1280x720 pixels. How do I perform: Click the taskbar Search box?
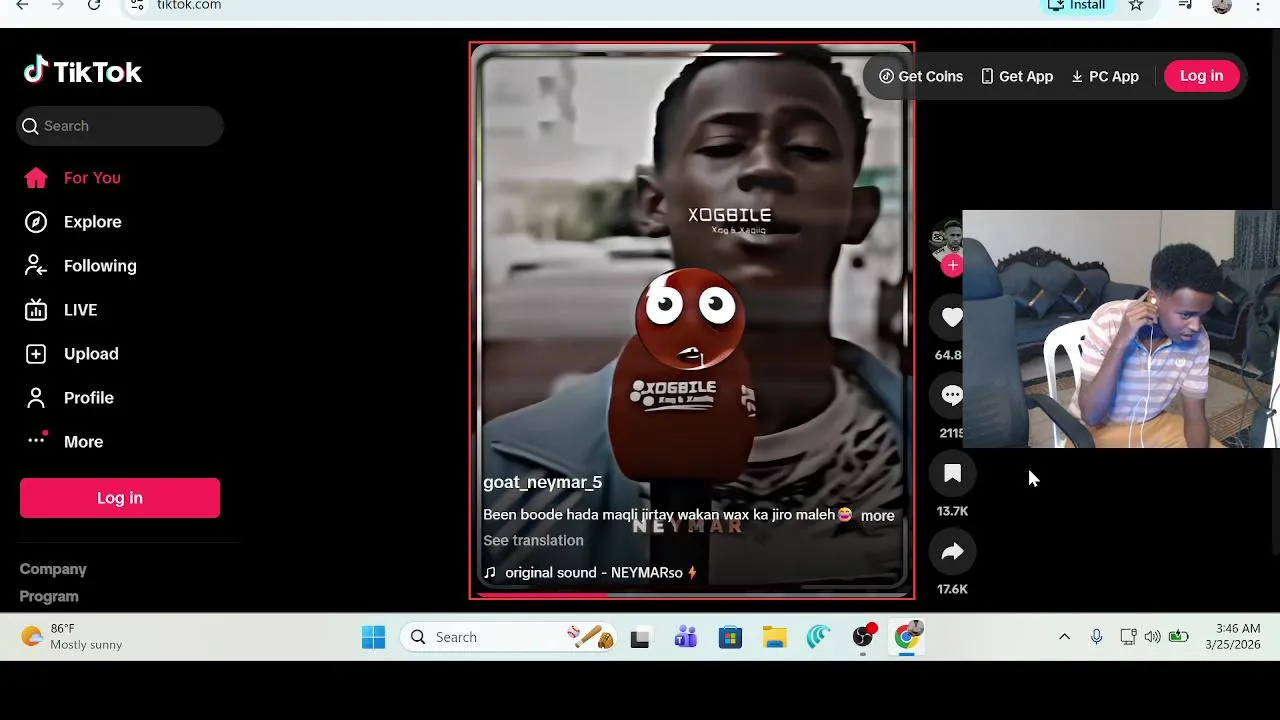(510, 637)
